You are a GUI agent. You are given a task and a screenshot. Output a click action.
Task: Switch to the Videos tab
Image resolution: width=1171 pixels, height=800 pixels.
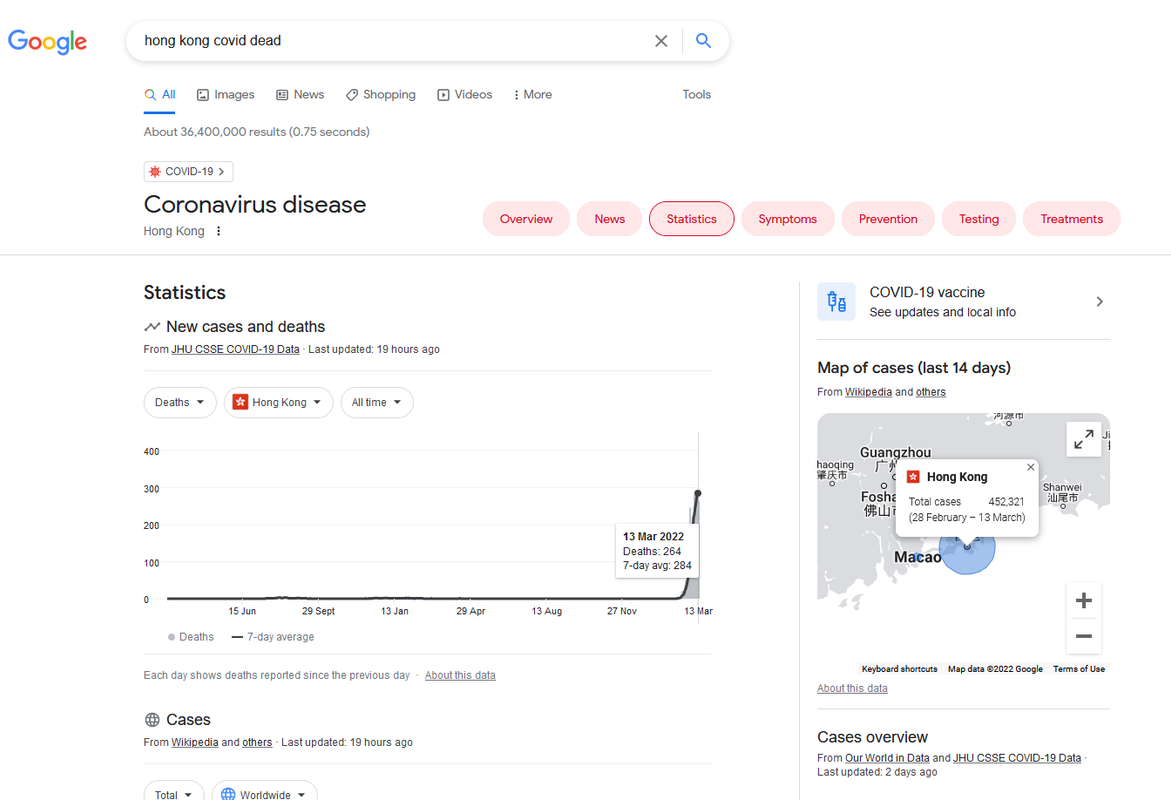pyautogui.click(x=465, y=95)
